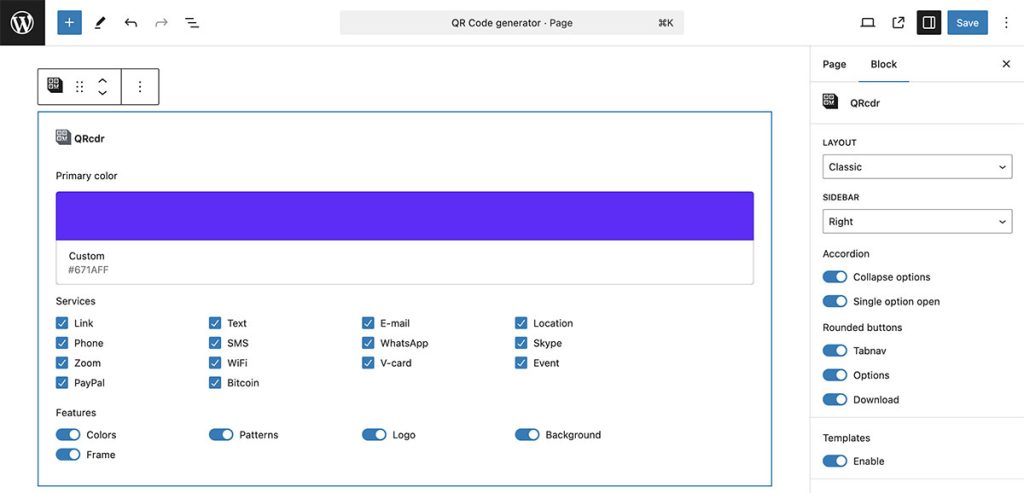Image resolution: width=1024 pixels, height=493 pixels.
Task: Switch to the Page tab
Action: [x=834, y=64]
